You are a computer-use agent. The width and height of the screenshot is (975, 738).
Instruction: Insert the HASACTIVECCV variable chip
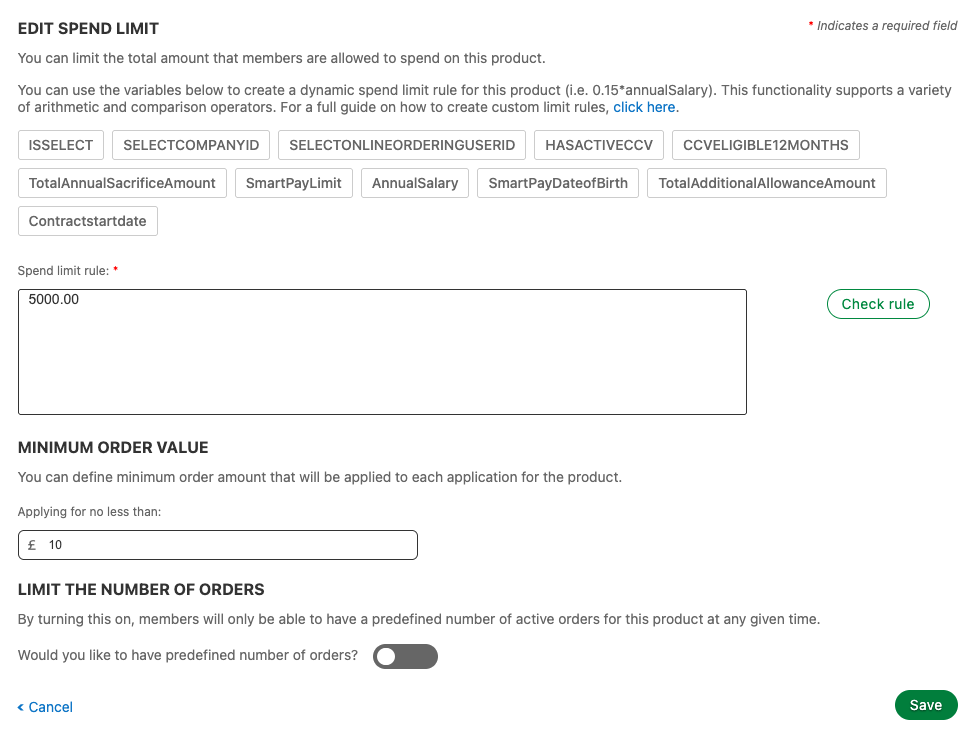(x=598, y=144)
